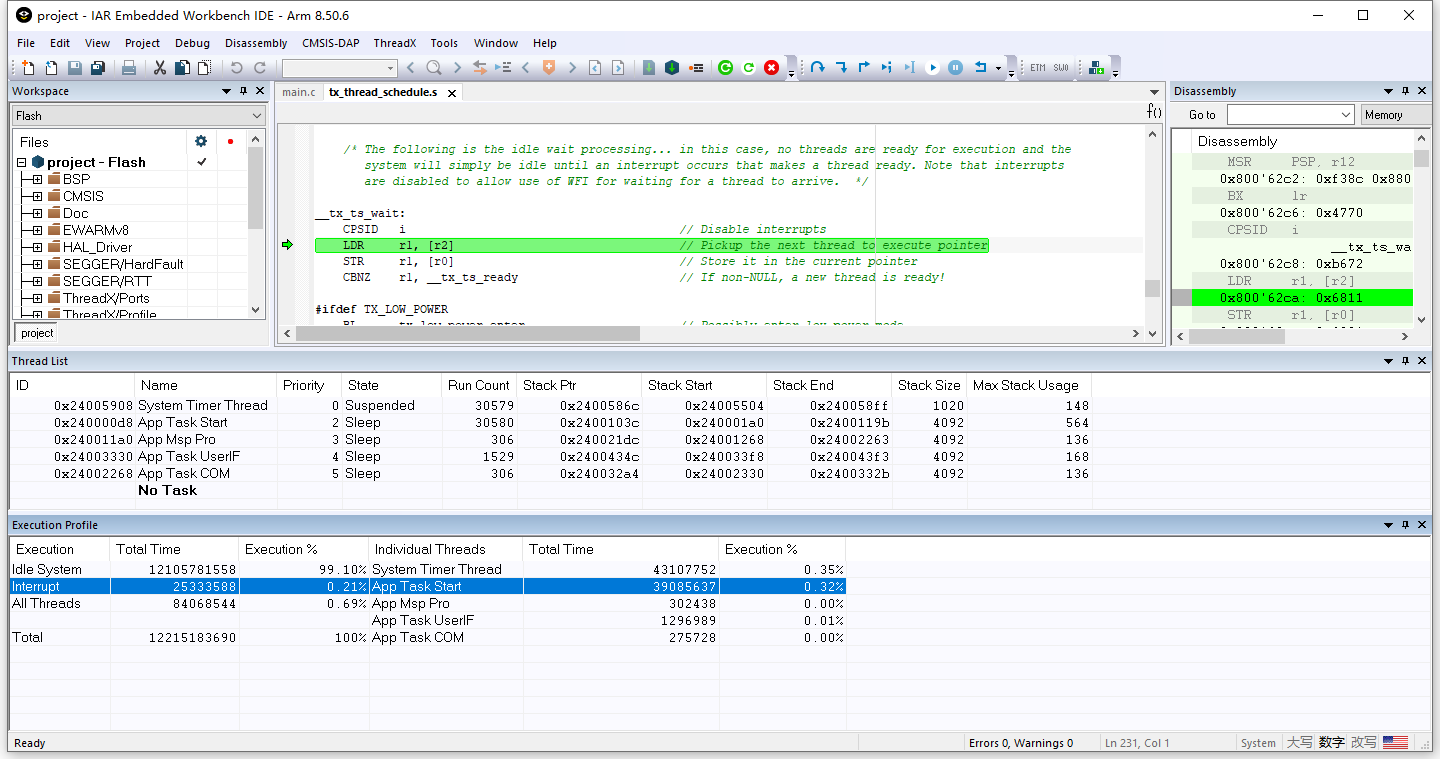This screenshot has width=1440, height=759.
Task: Open workspace configuration gear column icon
Action: 201,141
